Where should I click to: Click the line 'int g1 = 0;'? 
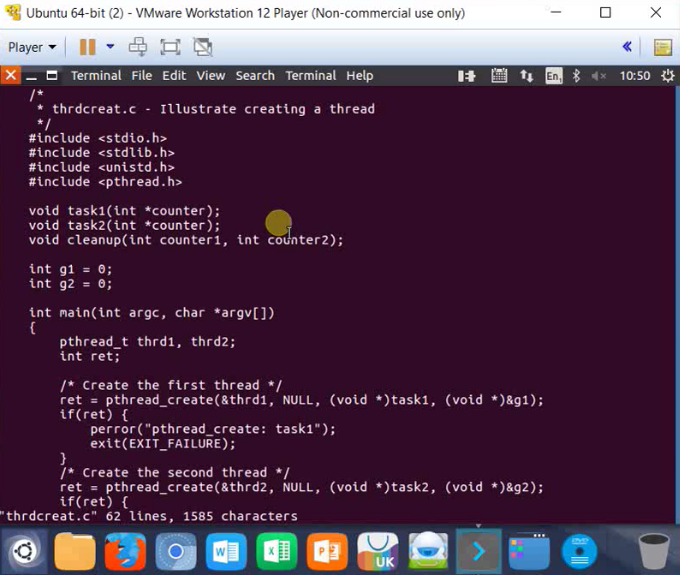pos(70,269)
